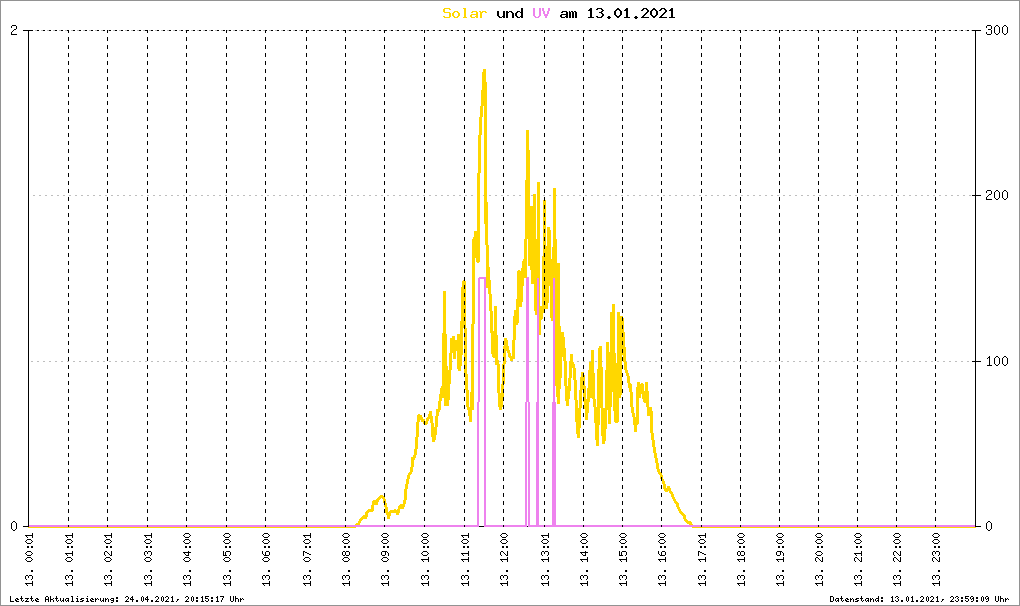
Task: Click the '13. 08:00' time axis label
Action: coord(345,560)
